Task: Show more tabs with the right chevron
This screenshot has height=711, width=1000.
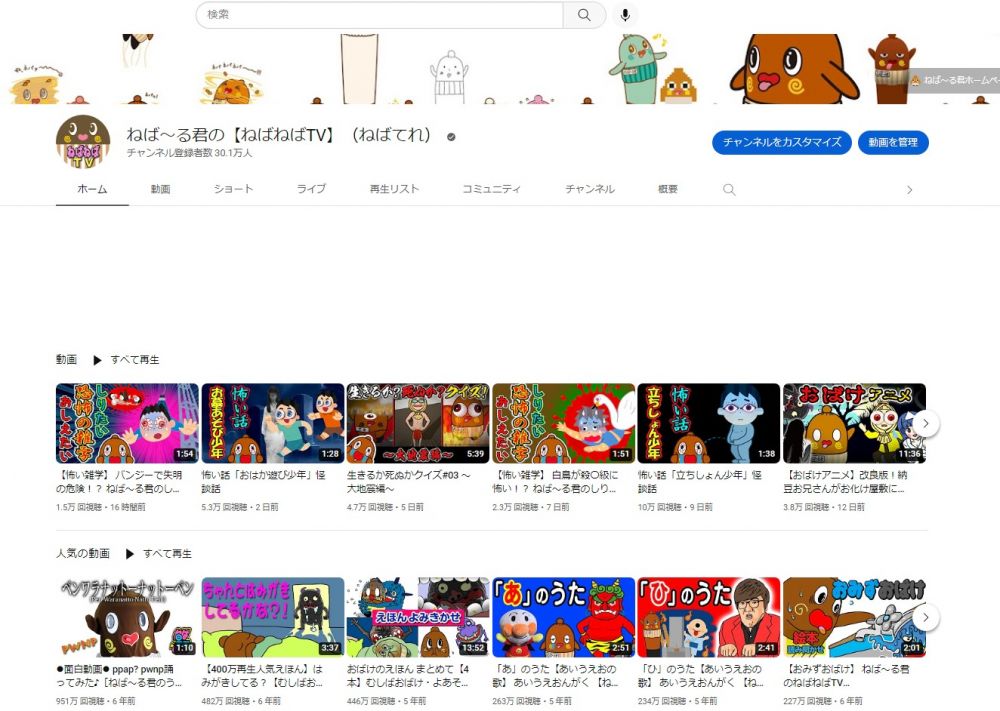Action: 909,189
